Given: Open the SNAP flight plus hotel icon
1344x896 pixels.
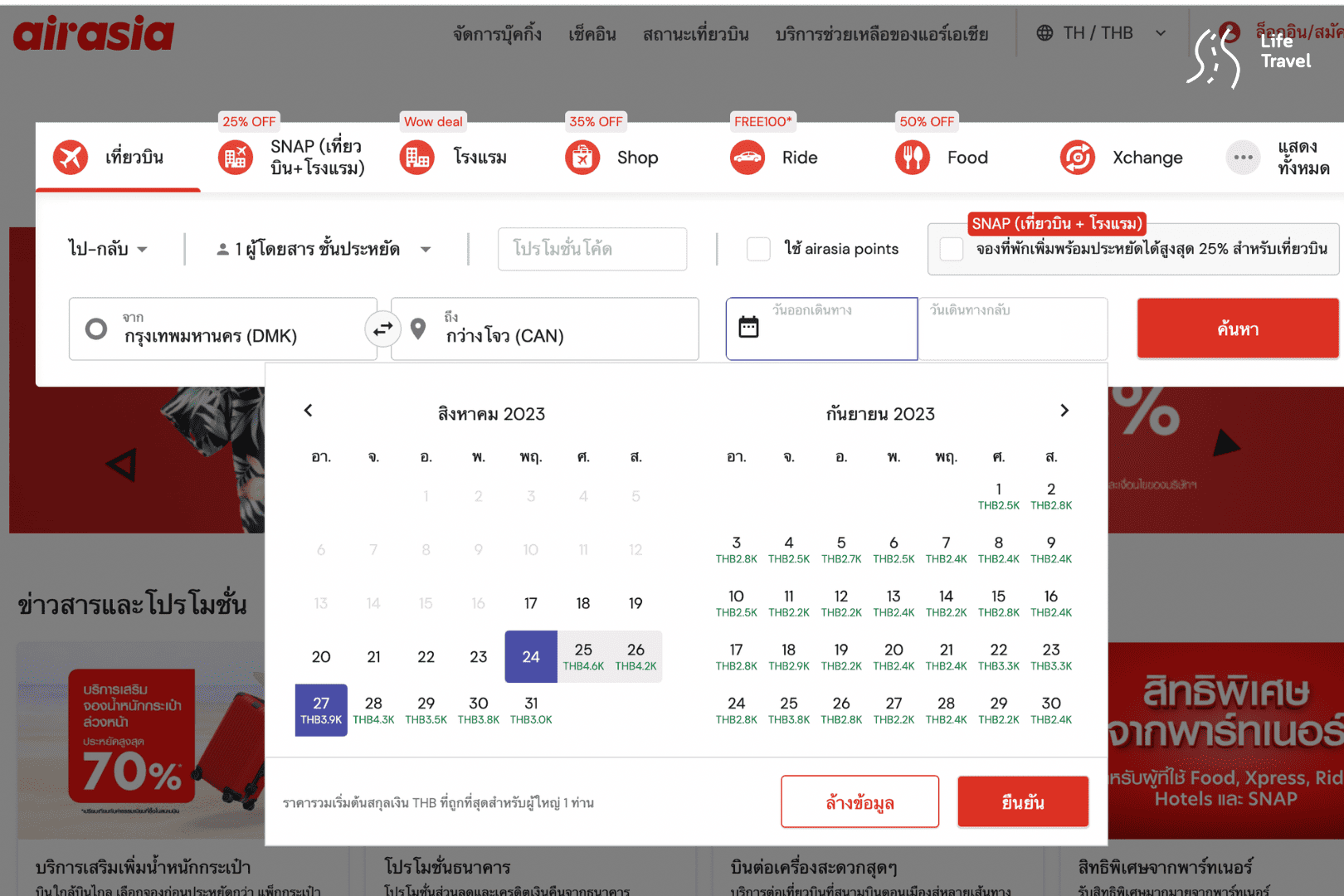Looking at the screenshot, I should (x=236, y=158).
